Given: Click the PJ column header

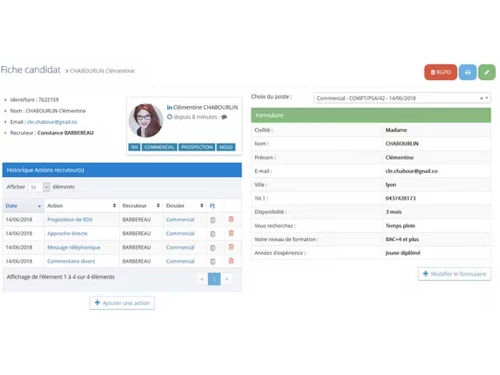Looking at the screenshot, I should (212, 206).
